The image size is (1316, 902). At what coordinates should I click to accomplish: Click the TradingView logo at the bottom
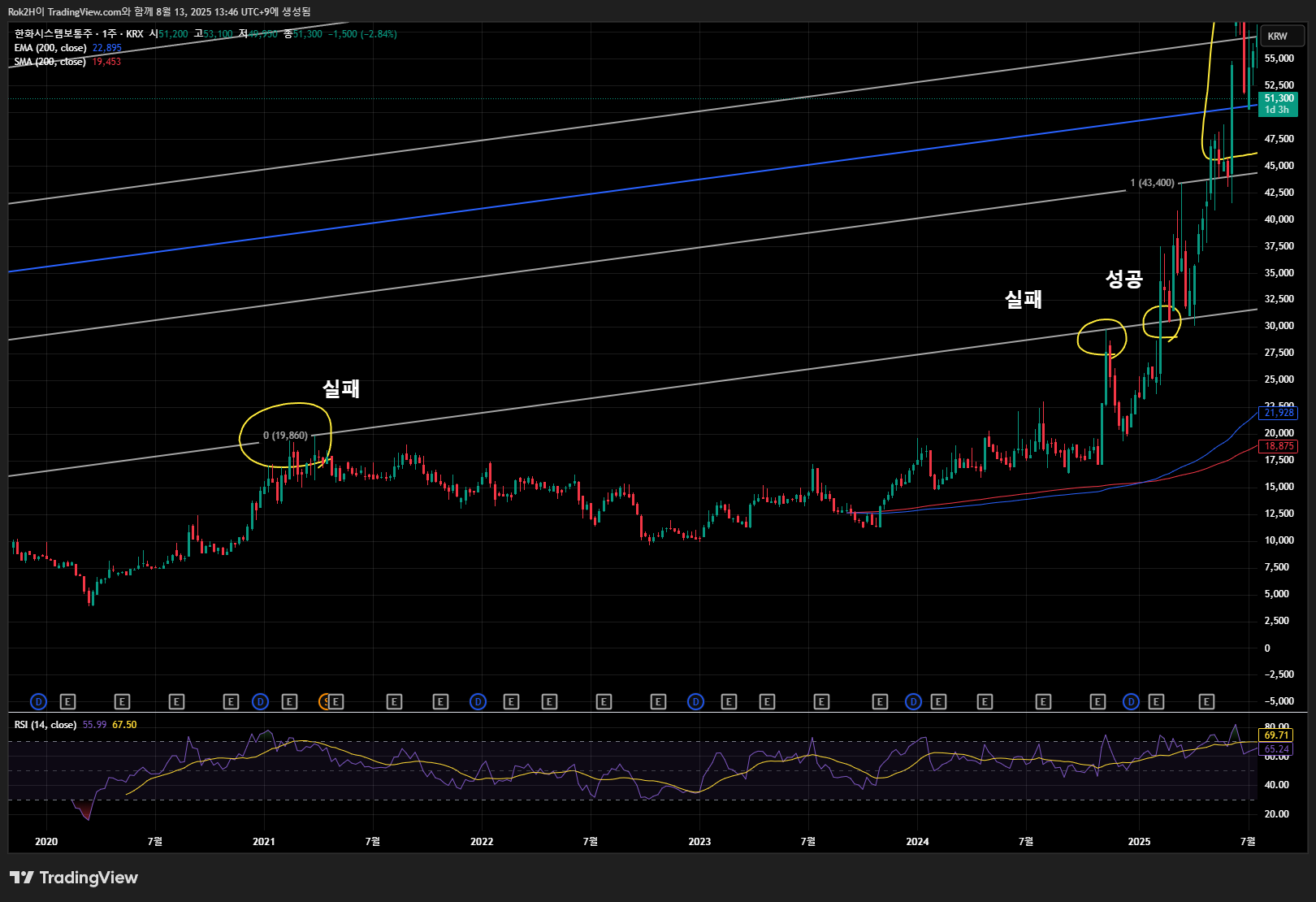(74, 878)
